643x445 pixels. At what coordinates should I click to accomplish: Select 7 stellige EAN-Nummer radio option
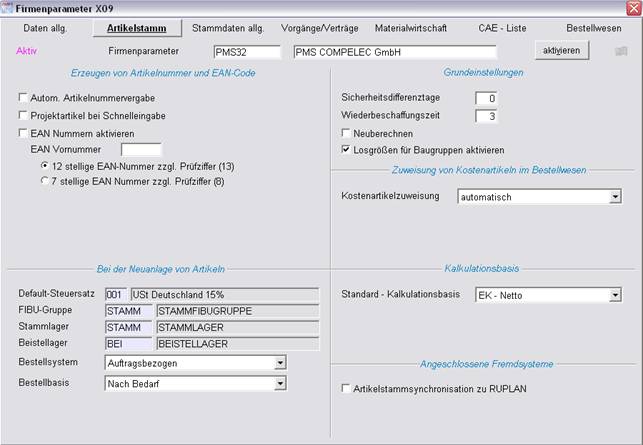pyautogui.click(x=44, y=181)
